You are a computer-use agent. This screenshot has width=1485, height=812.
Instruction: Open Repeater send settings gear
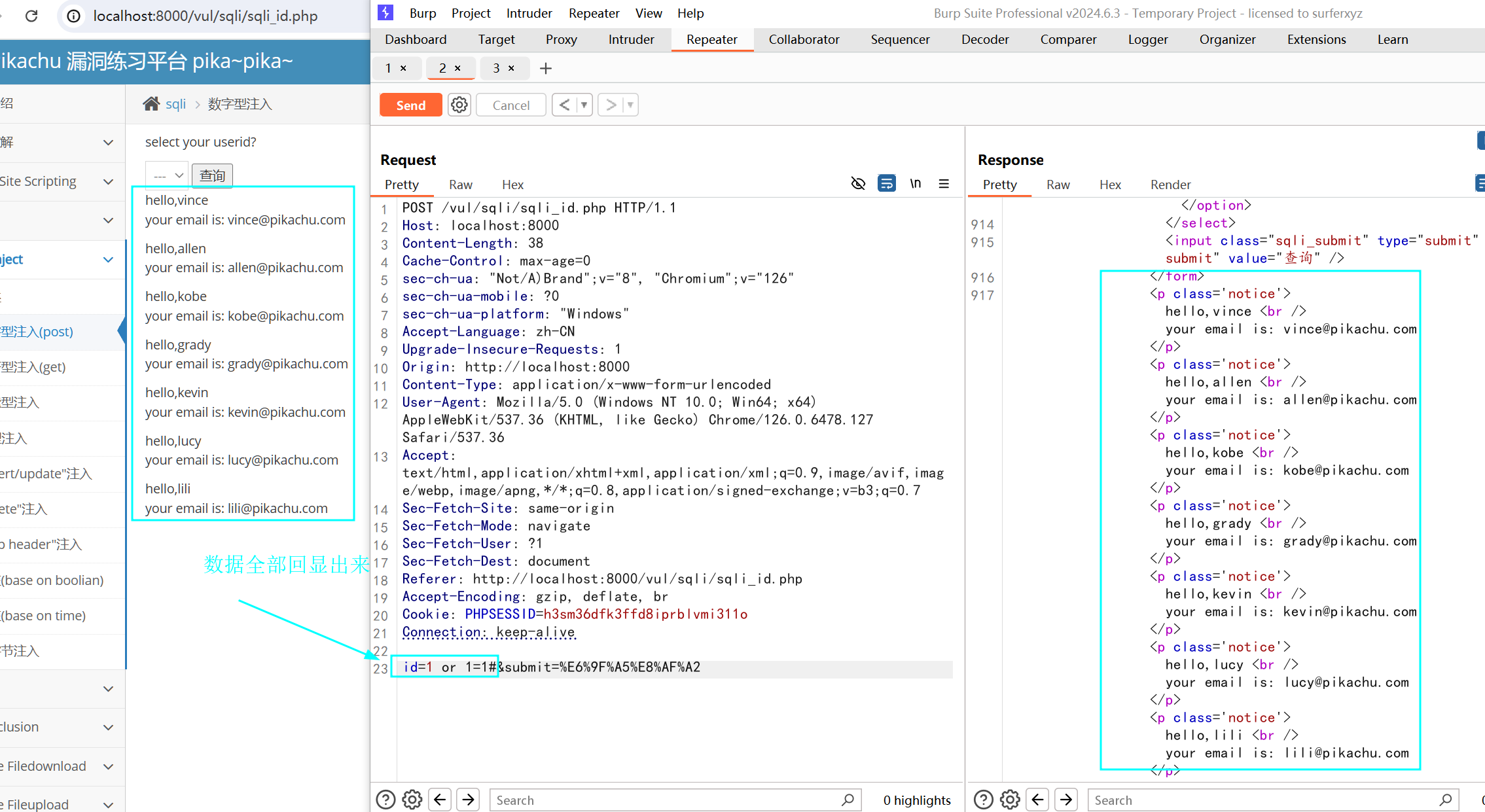click(x=459, y=105)
